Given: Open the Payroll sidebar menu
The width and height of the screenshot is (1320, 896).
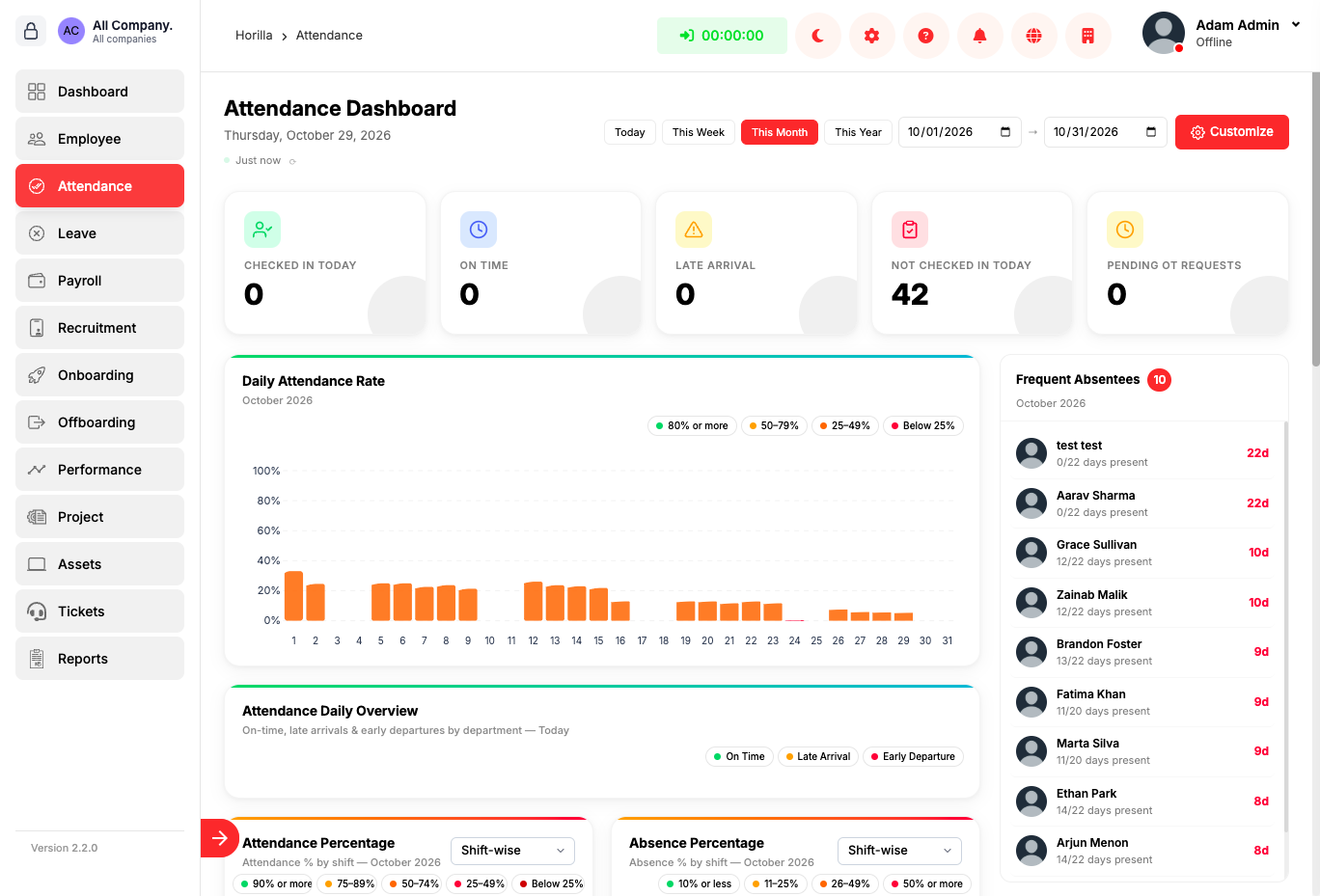Looking at the screenshot, I should click(x=99, y=281).
